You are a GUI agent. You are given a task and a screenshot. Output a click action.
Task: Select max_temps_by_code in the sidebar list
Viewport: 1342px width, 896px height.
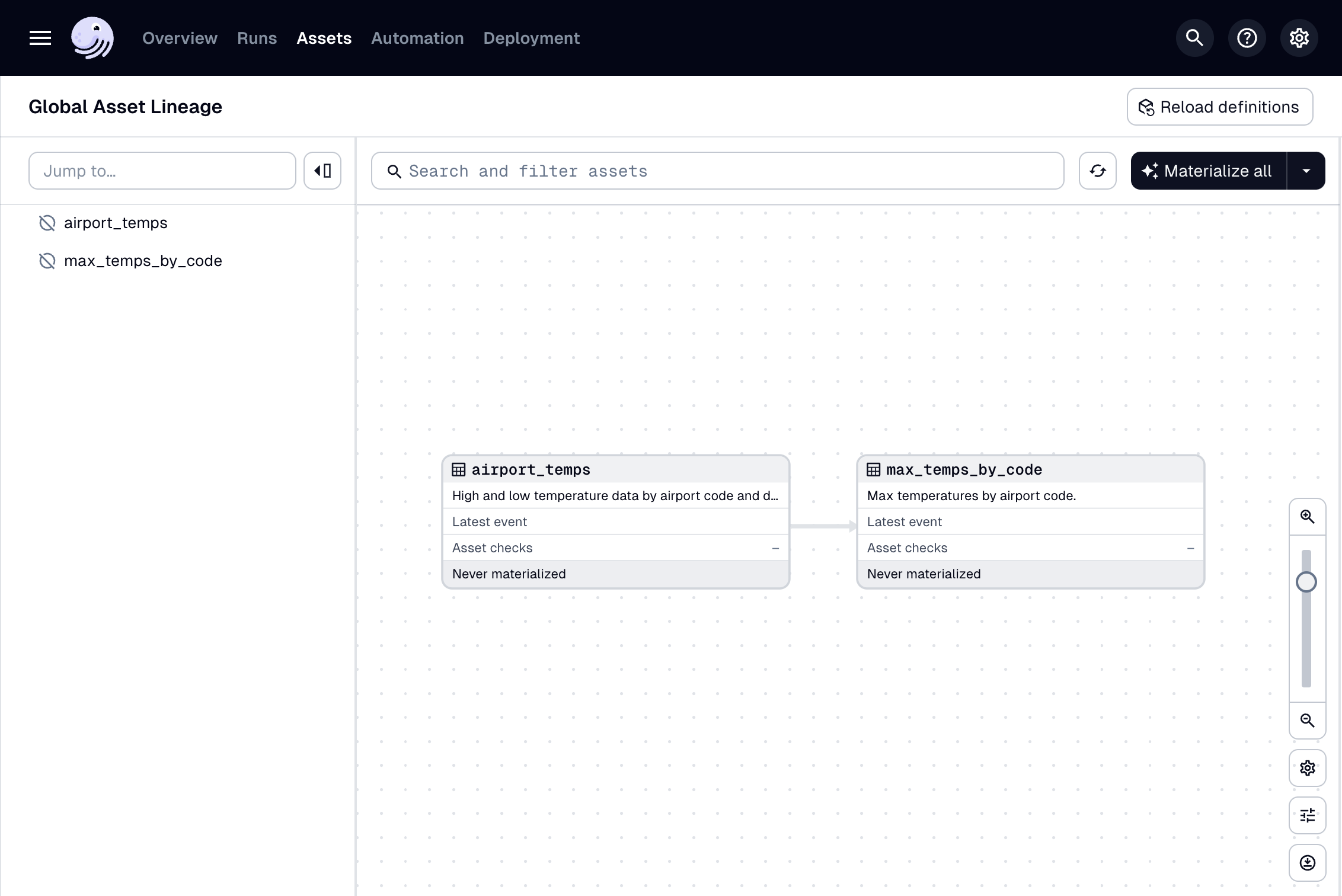click(143, 261)
